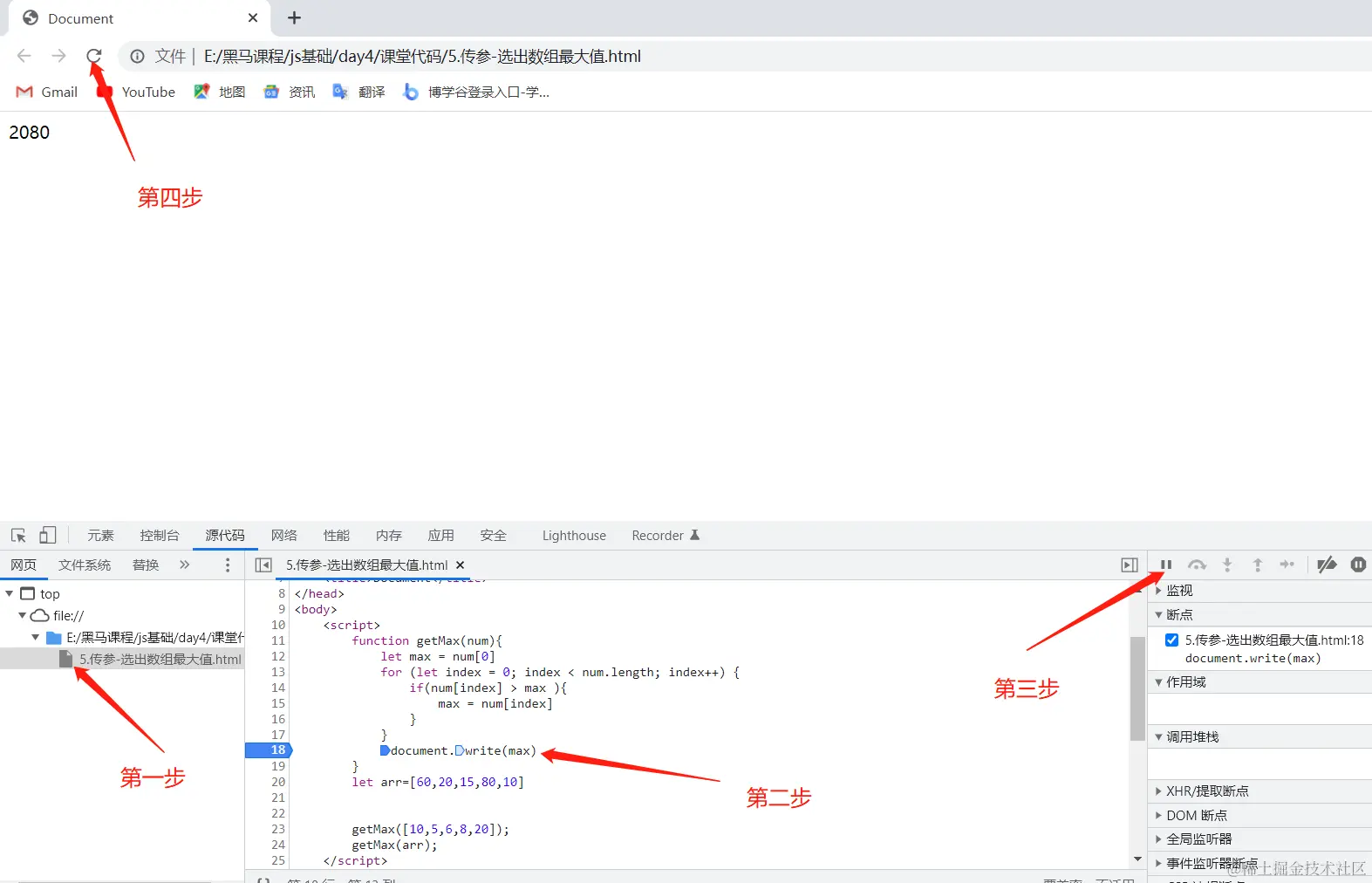Open the Lighthouse panel tab

click(574, 536)
